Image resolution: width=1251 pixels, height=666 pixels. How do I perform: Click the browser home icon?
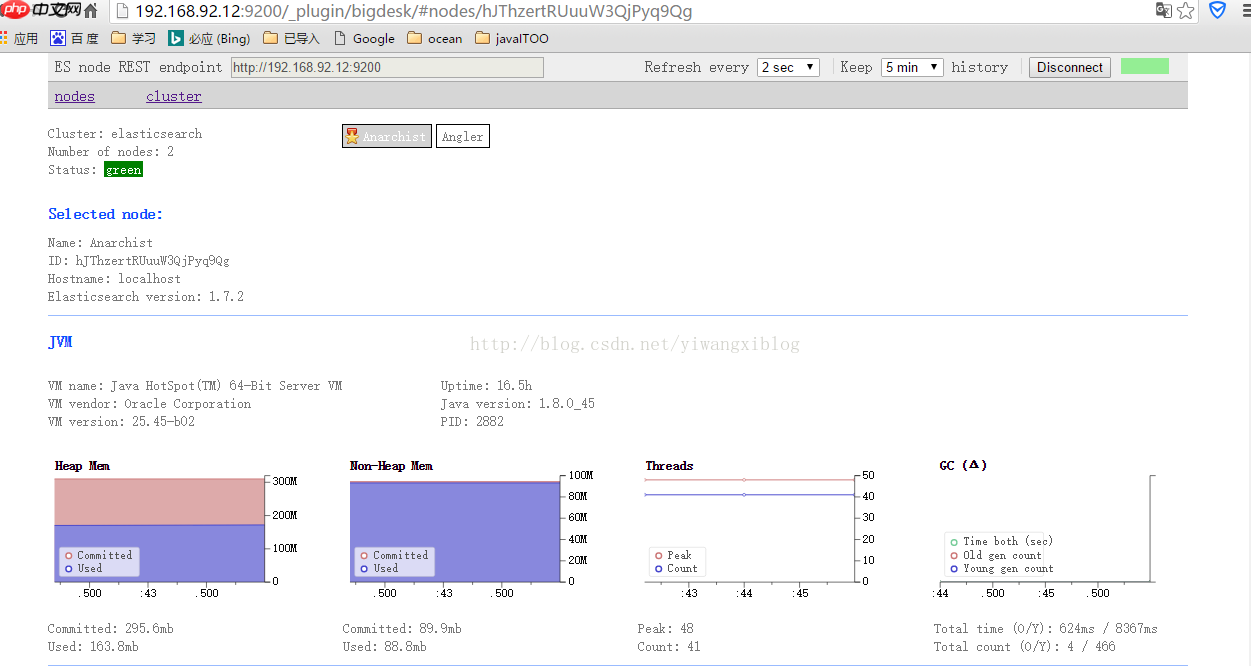[x=91, y=11]
